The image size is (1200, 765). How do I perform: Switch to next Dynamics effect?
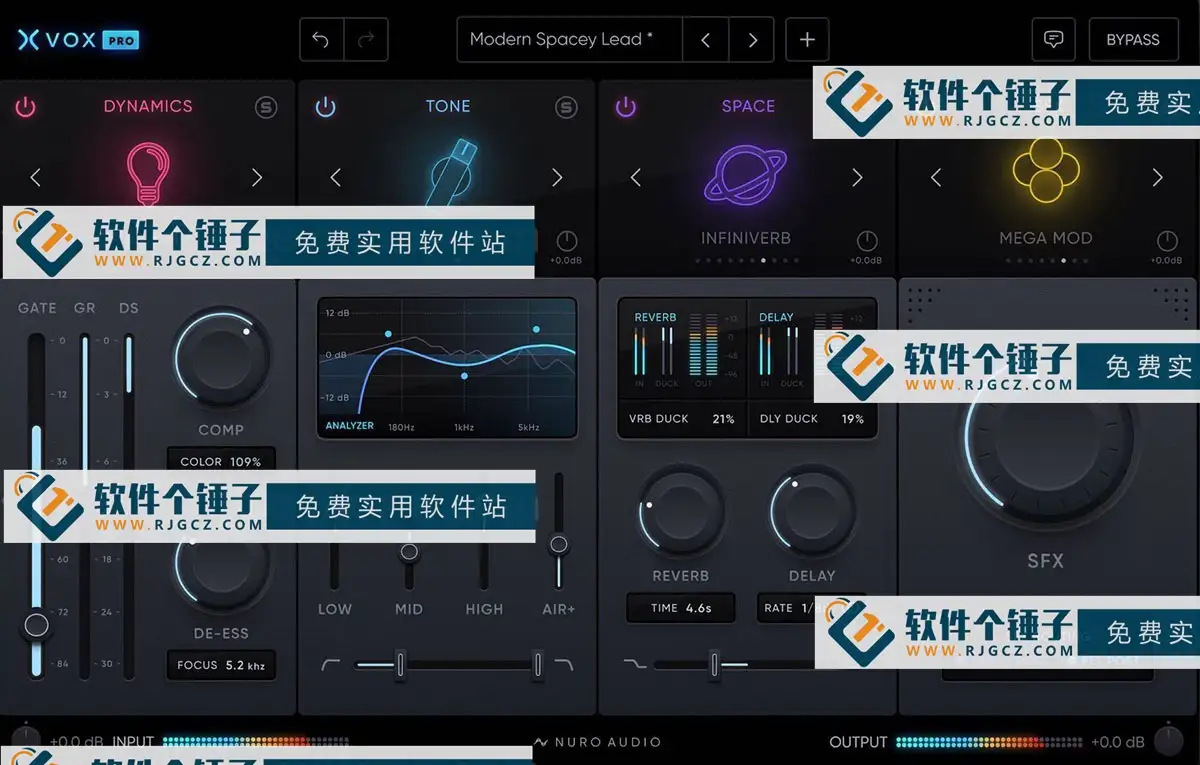[257, 178]
